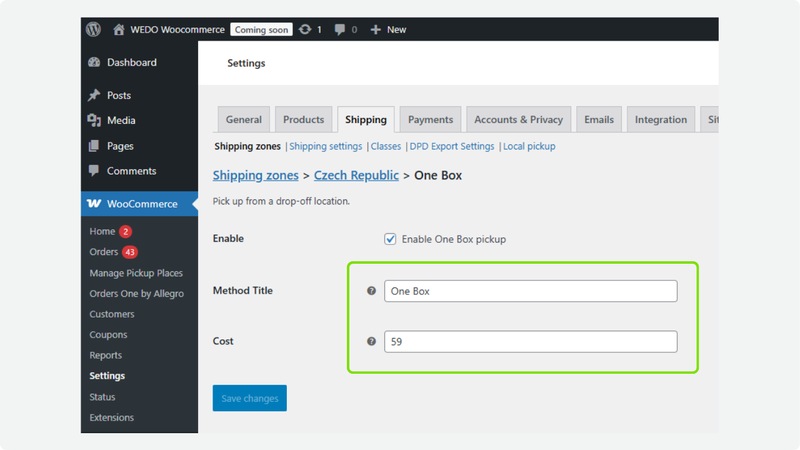Toggle Enable One Box pickup checkbox
Viewport: 800px width, 450px height.
pyautogui.click(x=390, y=239)
